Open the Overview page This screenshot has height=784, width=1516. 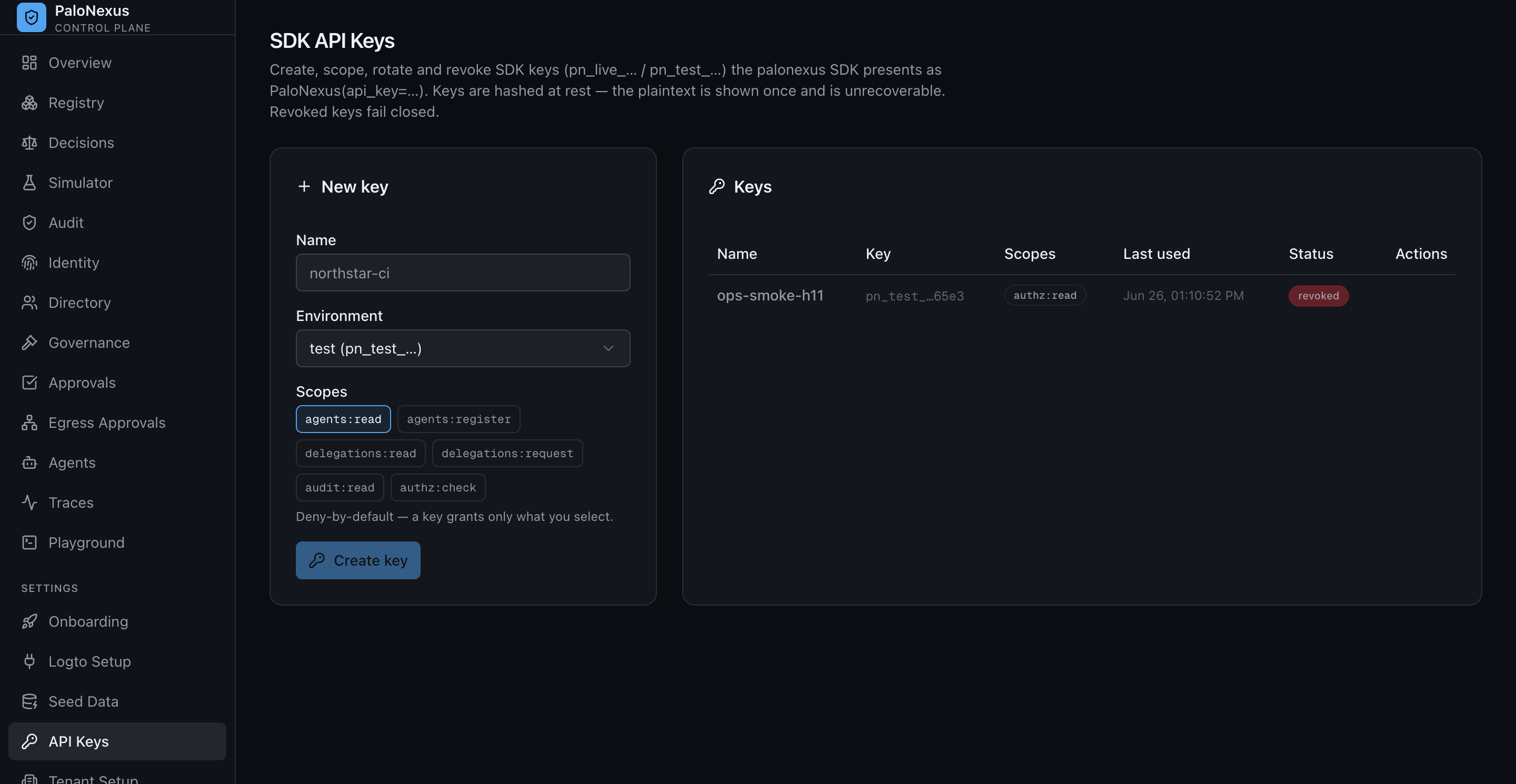[117, 62]
